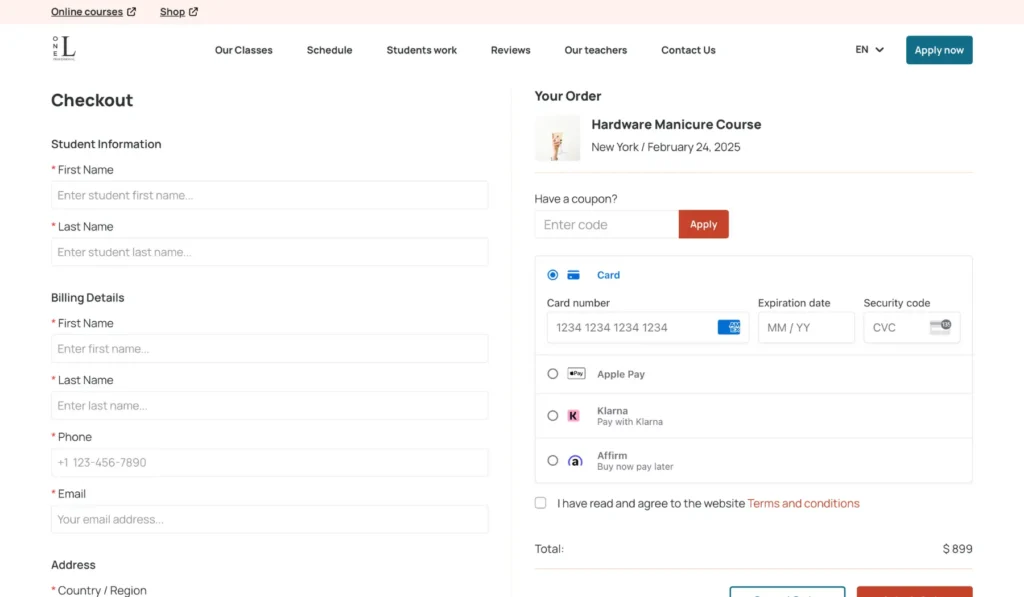Select the Klarna payment radio button

click(553, 416)
